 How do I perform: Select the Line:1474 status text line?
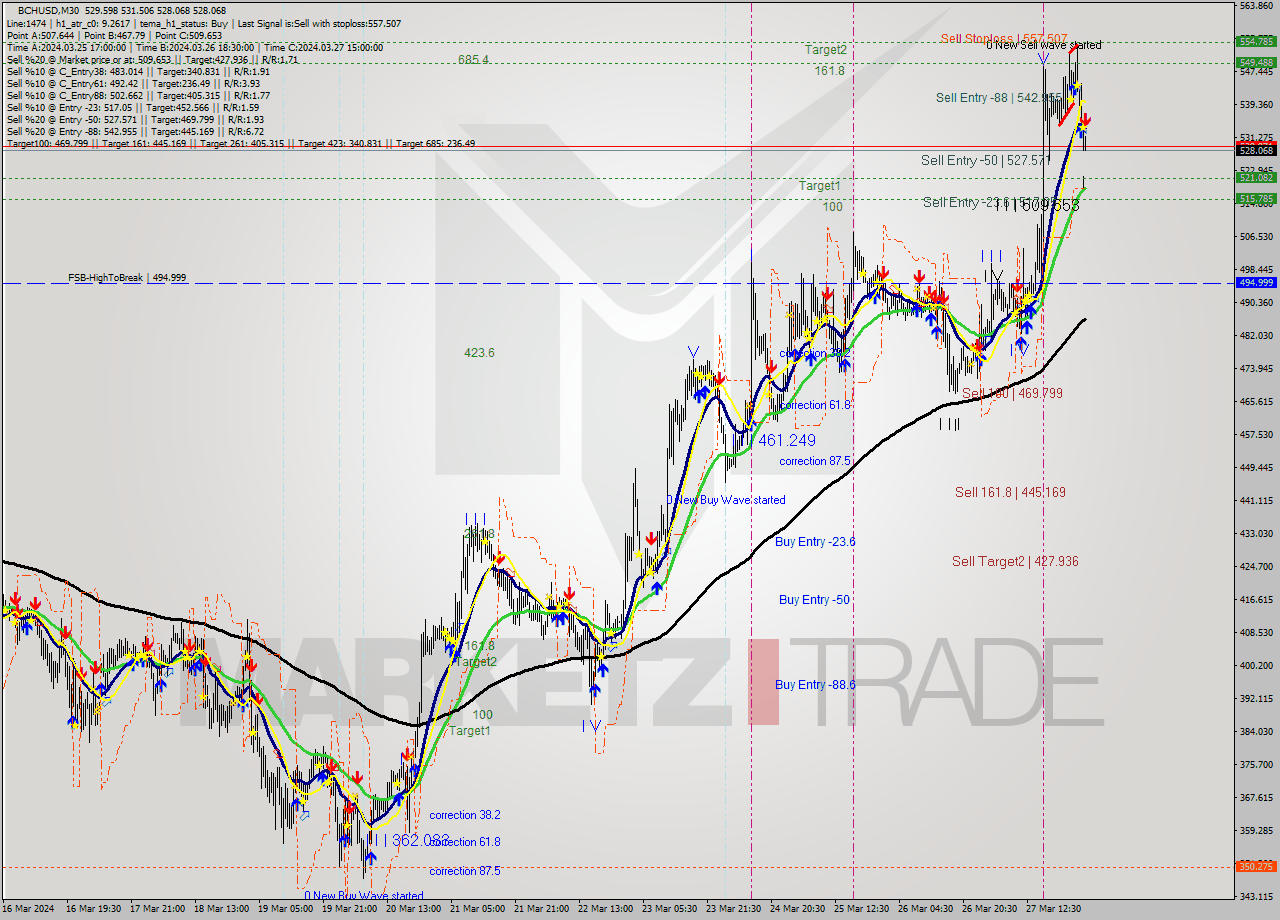[x=203, y=22]
